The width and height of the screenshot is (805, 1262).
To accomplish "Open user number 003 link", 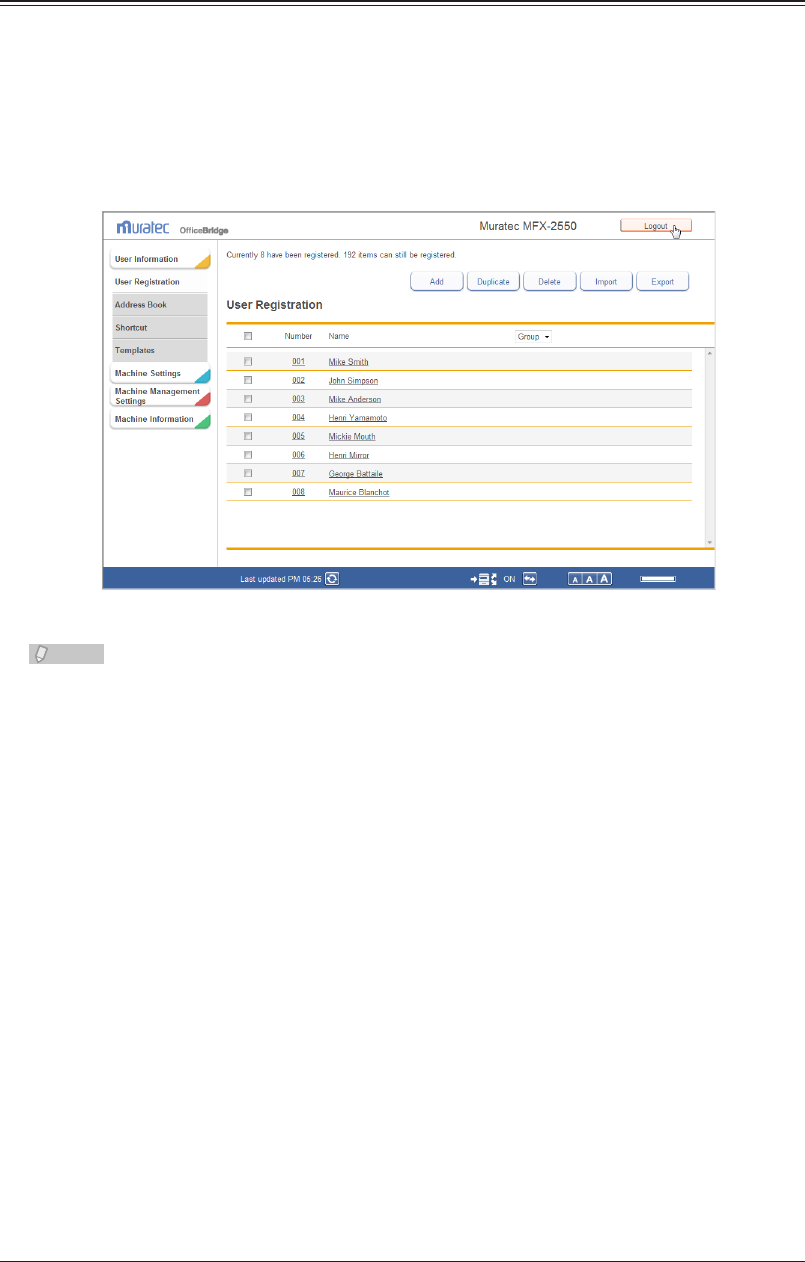I will point(298,398).
